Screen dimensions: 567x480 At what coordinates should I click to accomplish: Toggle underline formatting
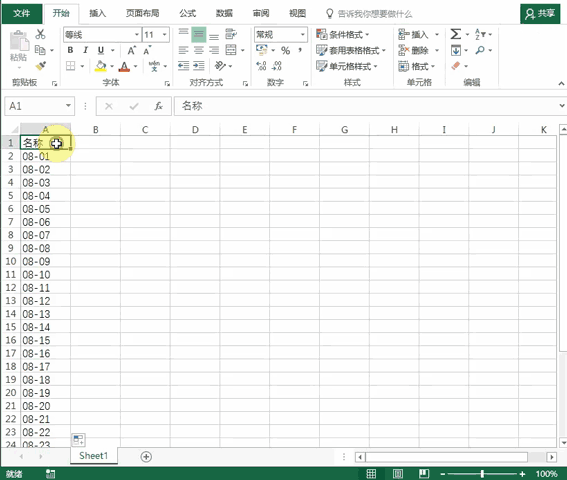[x=101, y=50]
